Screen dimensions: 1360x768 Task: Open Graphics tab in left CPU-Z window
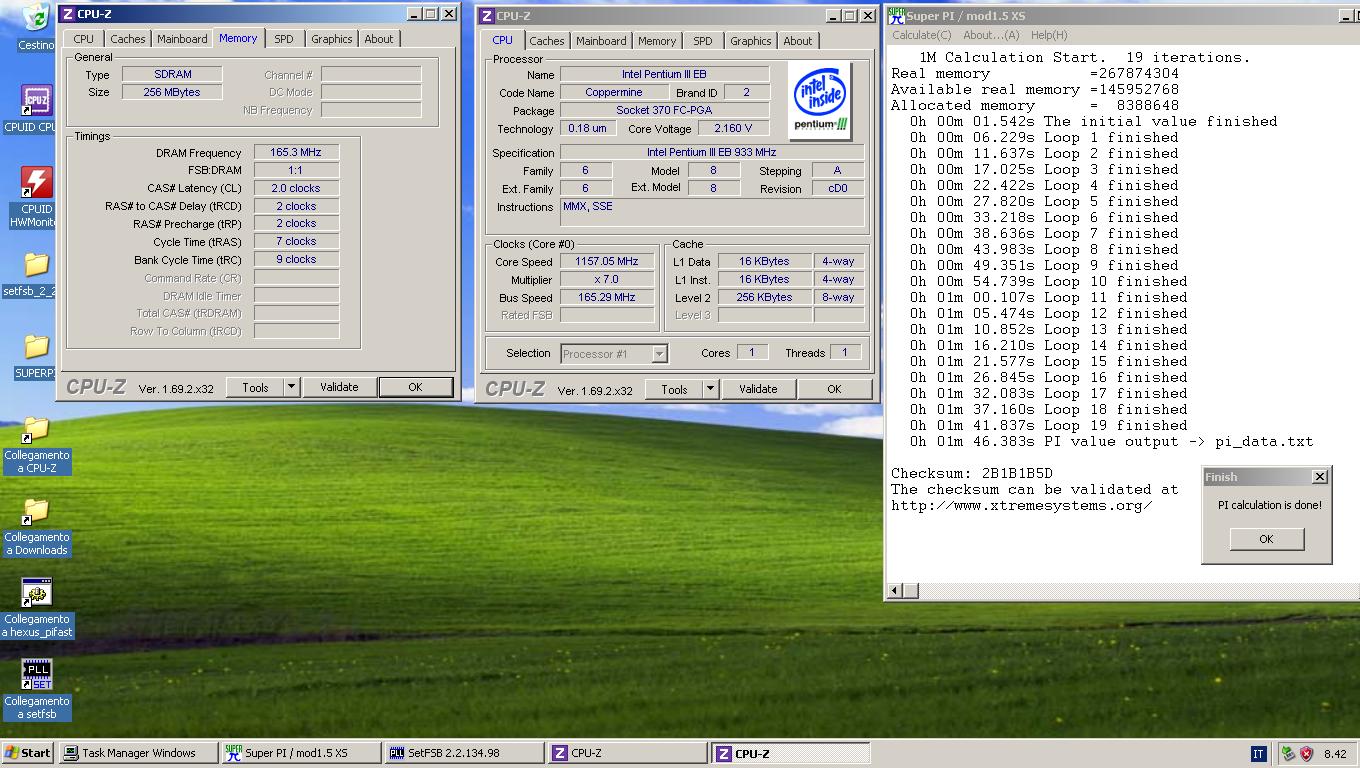coord(331,39)
